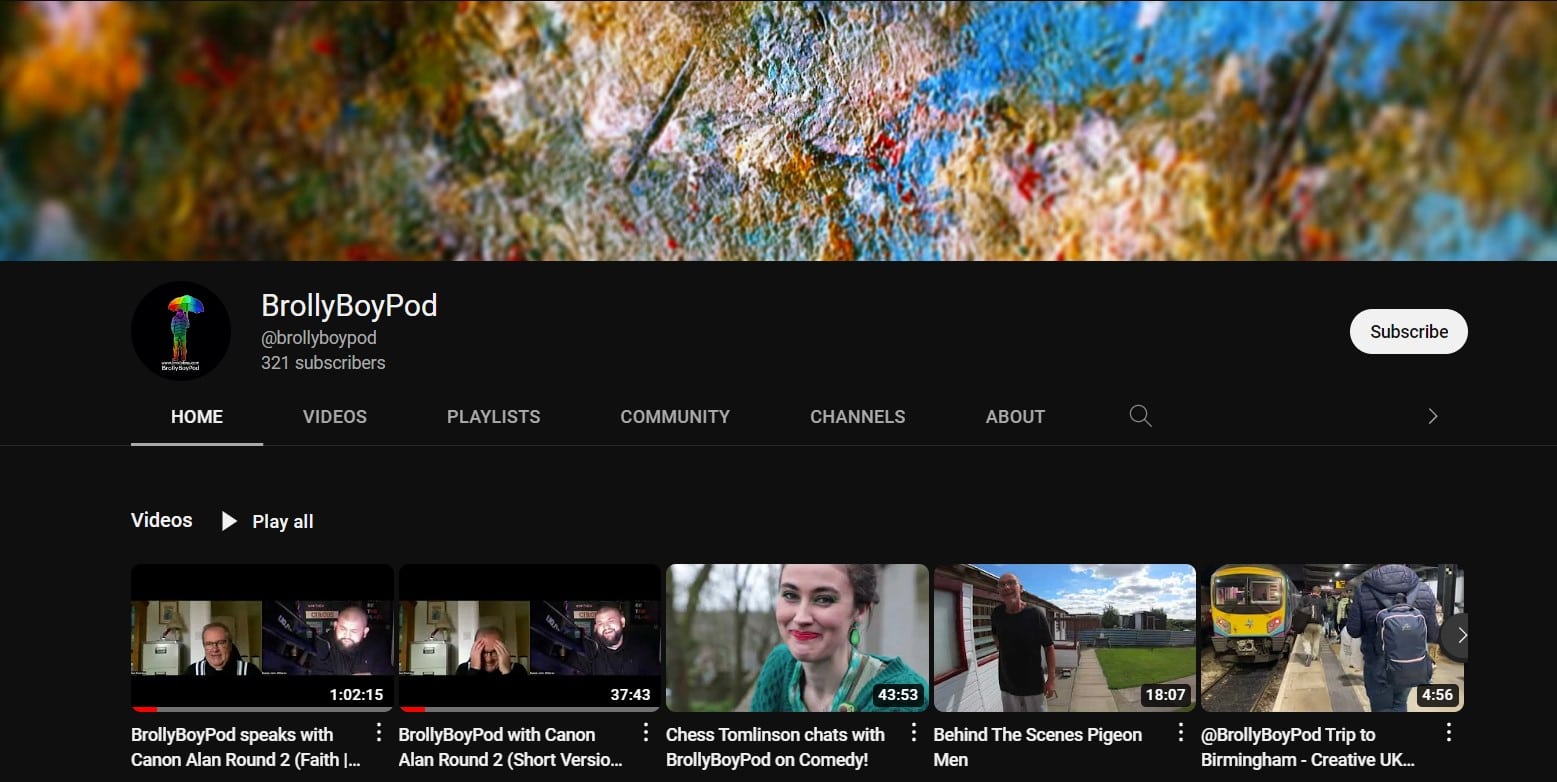Open options menu for Canon Alan Short Version video

(645, 733)
